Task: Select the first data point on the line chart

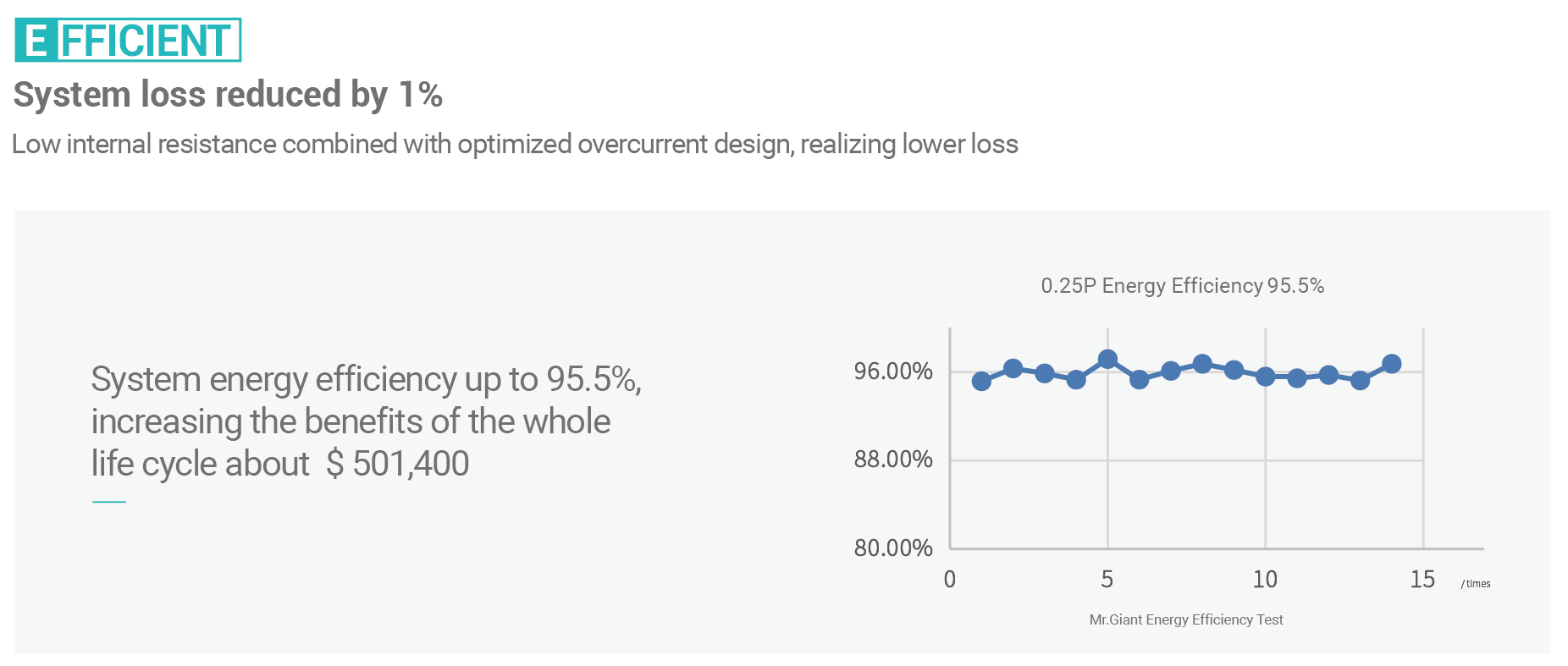Action: [x=981, y=381]
